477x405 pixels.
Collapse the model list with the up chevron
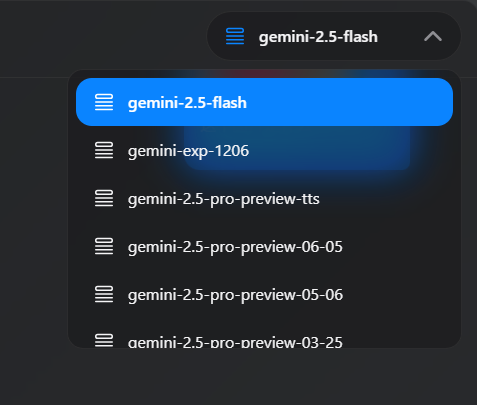pyautogui.click(x=433, y=36)
